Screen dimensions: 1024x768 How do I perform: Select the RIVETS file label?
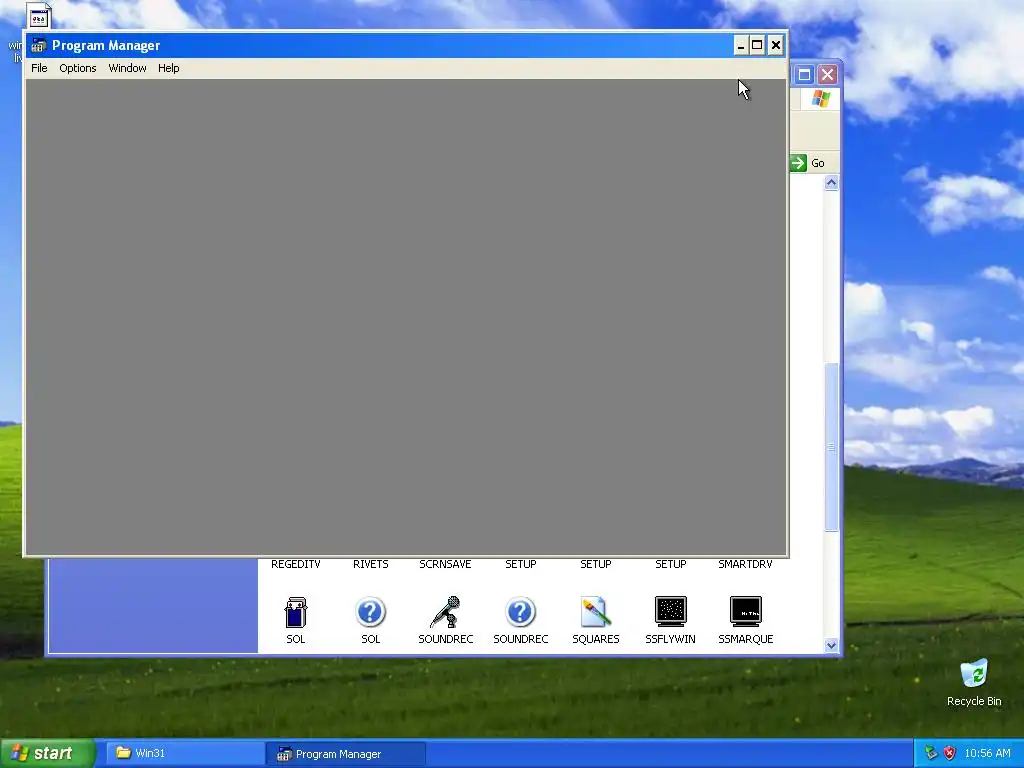click(370, 564)
